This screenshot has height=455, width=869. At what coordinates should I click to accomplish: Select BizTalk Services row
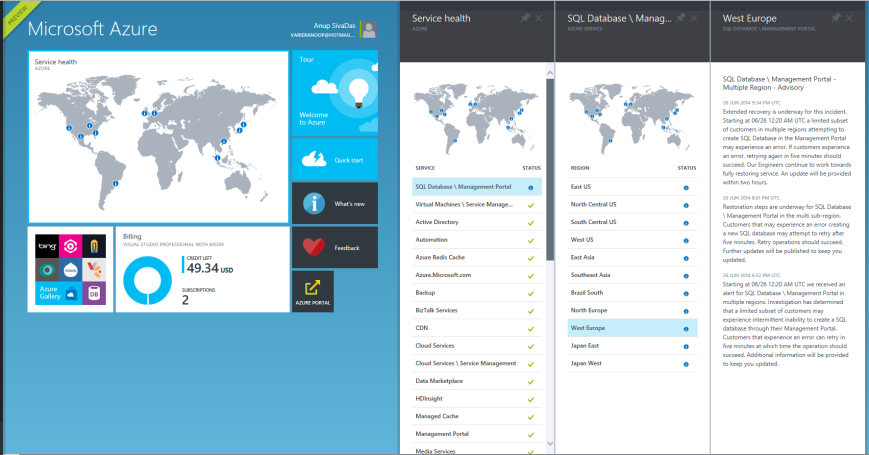coord(477,310)
